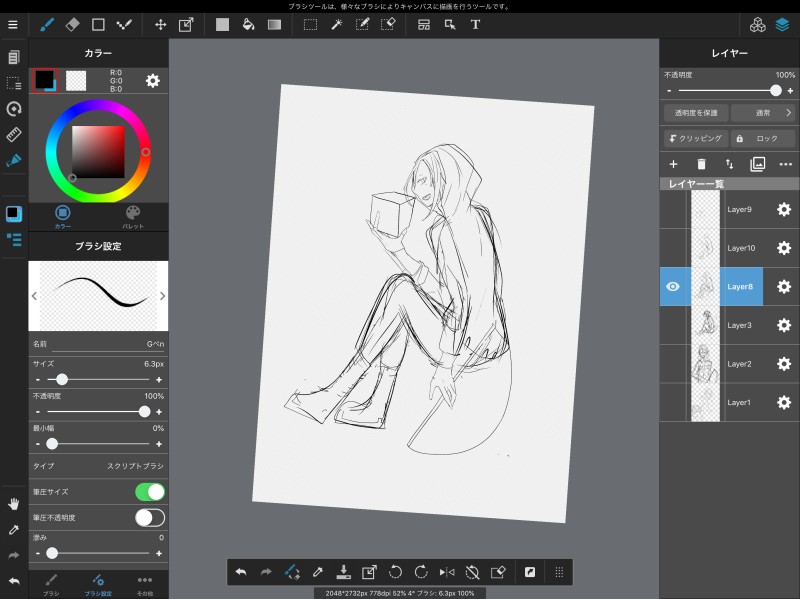Open the その他 tab at bottom
The height and width of the screenshot is (599, 800).
145,584
